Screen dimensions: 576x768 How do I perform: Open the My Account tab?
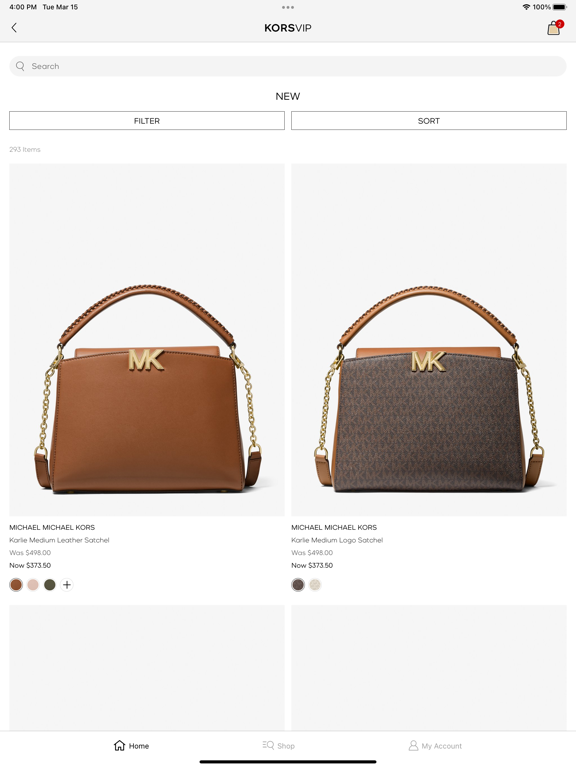(435, 746)
